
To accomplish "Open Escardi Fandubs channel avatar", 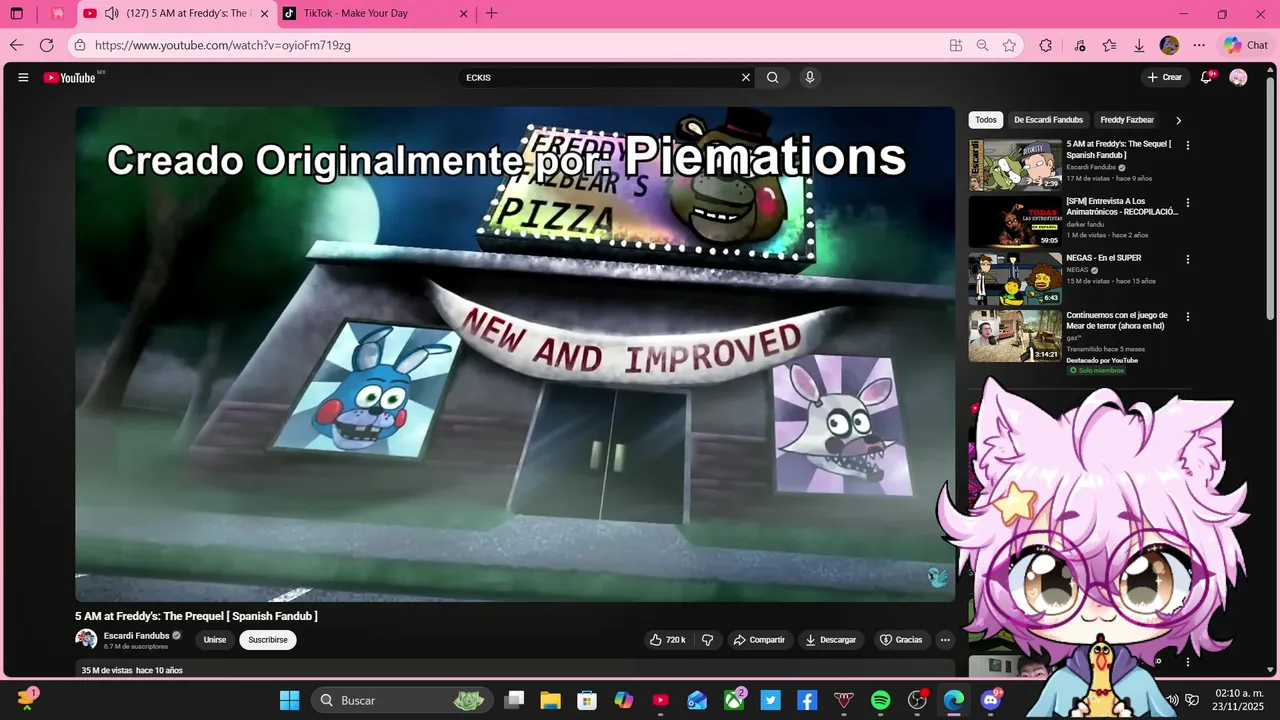I will (87, 639).
